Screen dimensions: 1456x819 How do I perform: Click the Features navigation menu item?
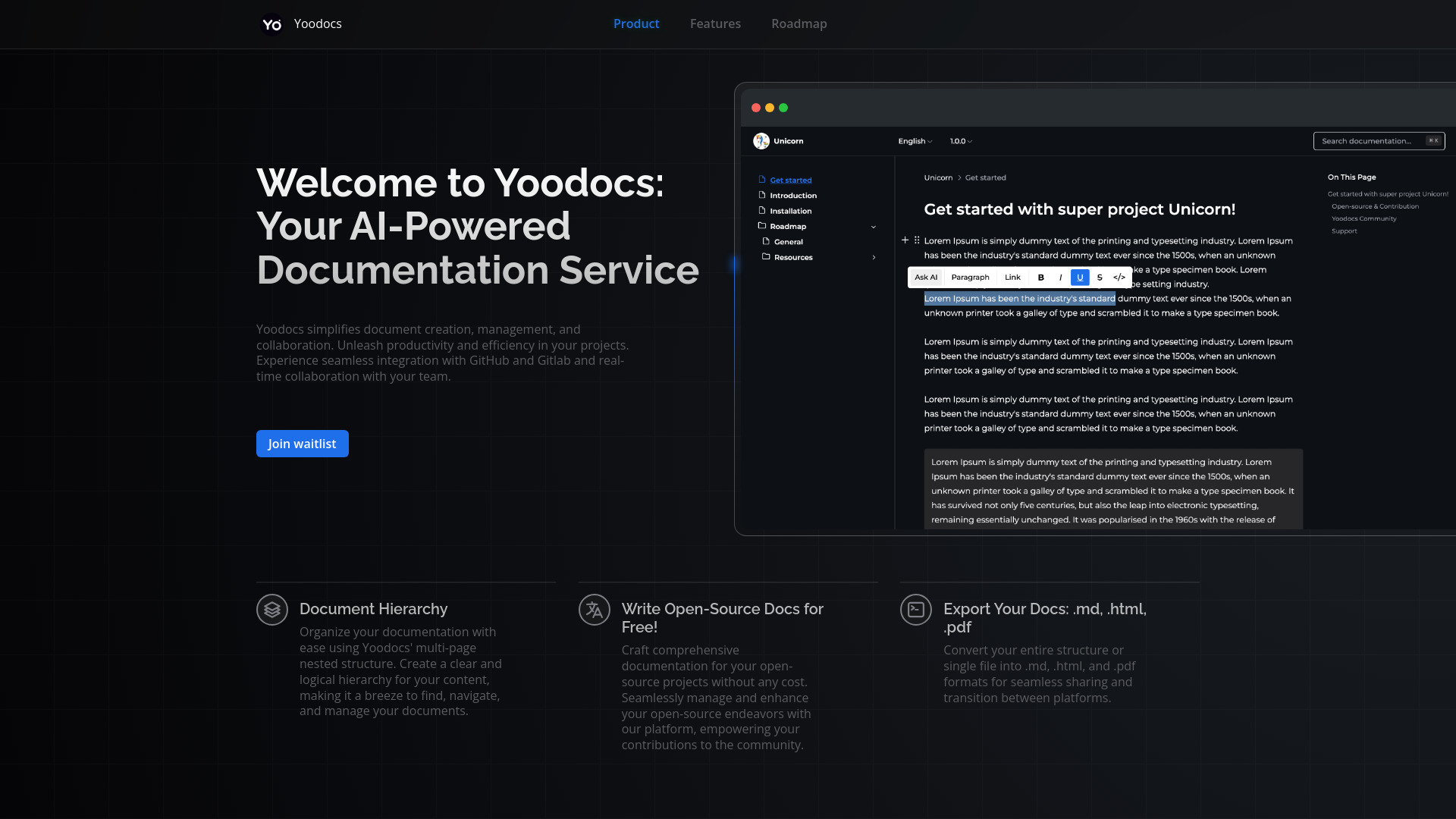pos(715,23)
